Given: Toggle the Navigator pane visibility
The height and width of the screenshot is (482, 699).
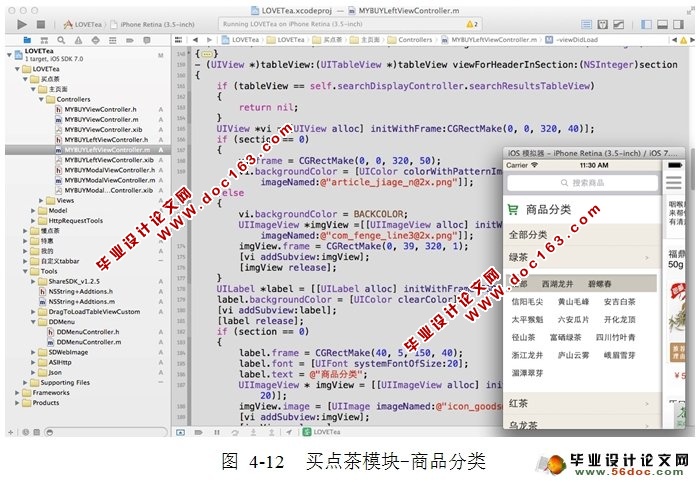Looking at the screenshot, I should coord(646,24).
